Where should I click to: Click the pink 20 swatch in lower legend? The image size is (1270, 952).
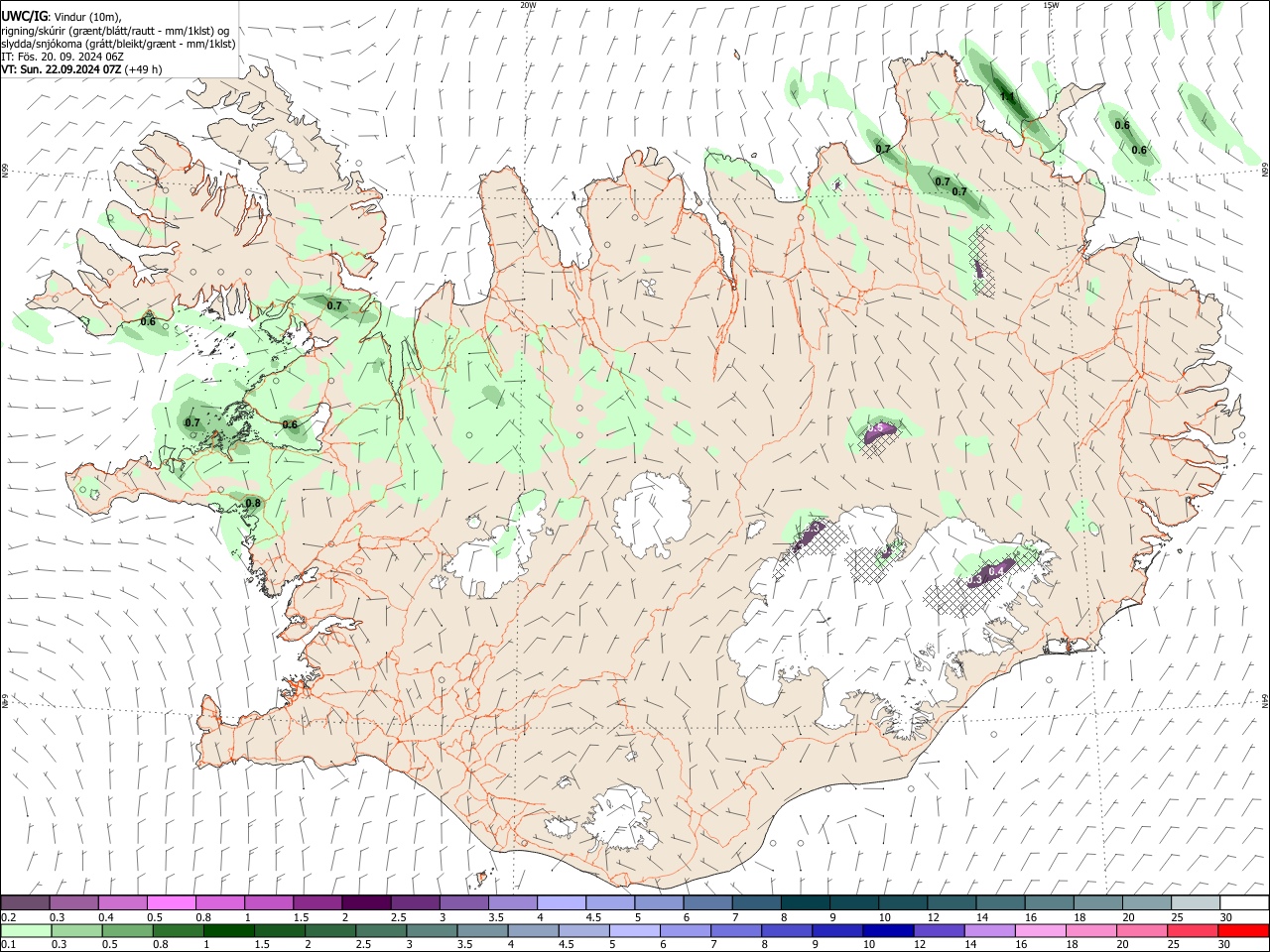point(1142,931)
